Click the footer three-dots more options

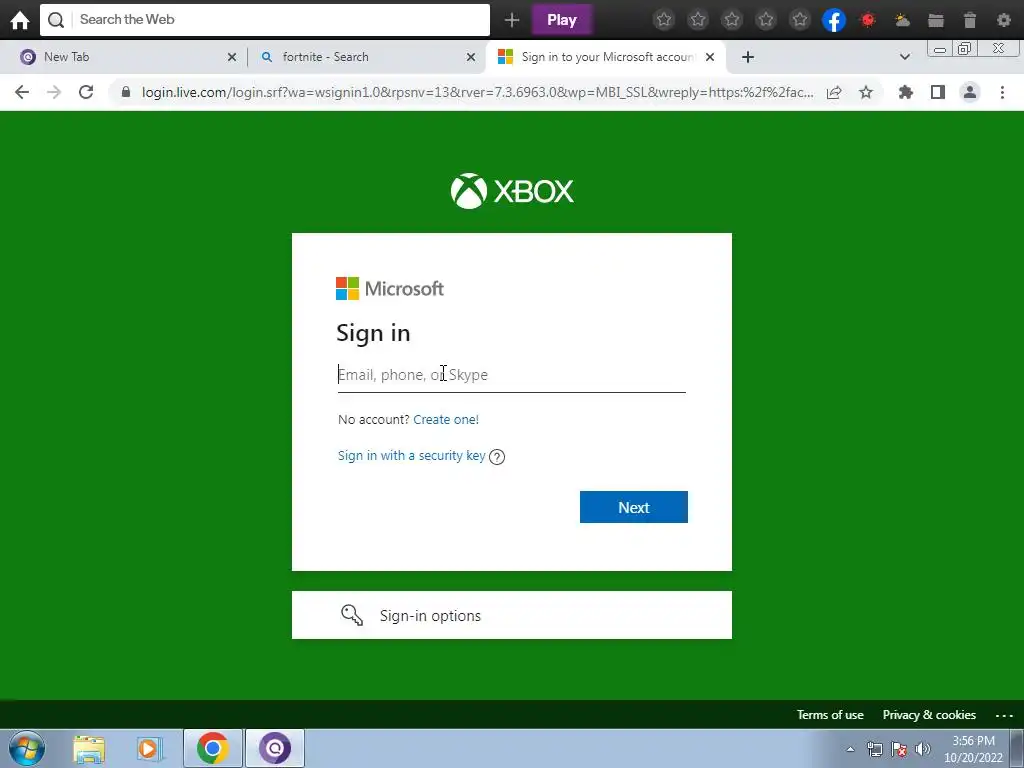[x=1004, y=715]
